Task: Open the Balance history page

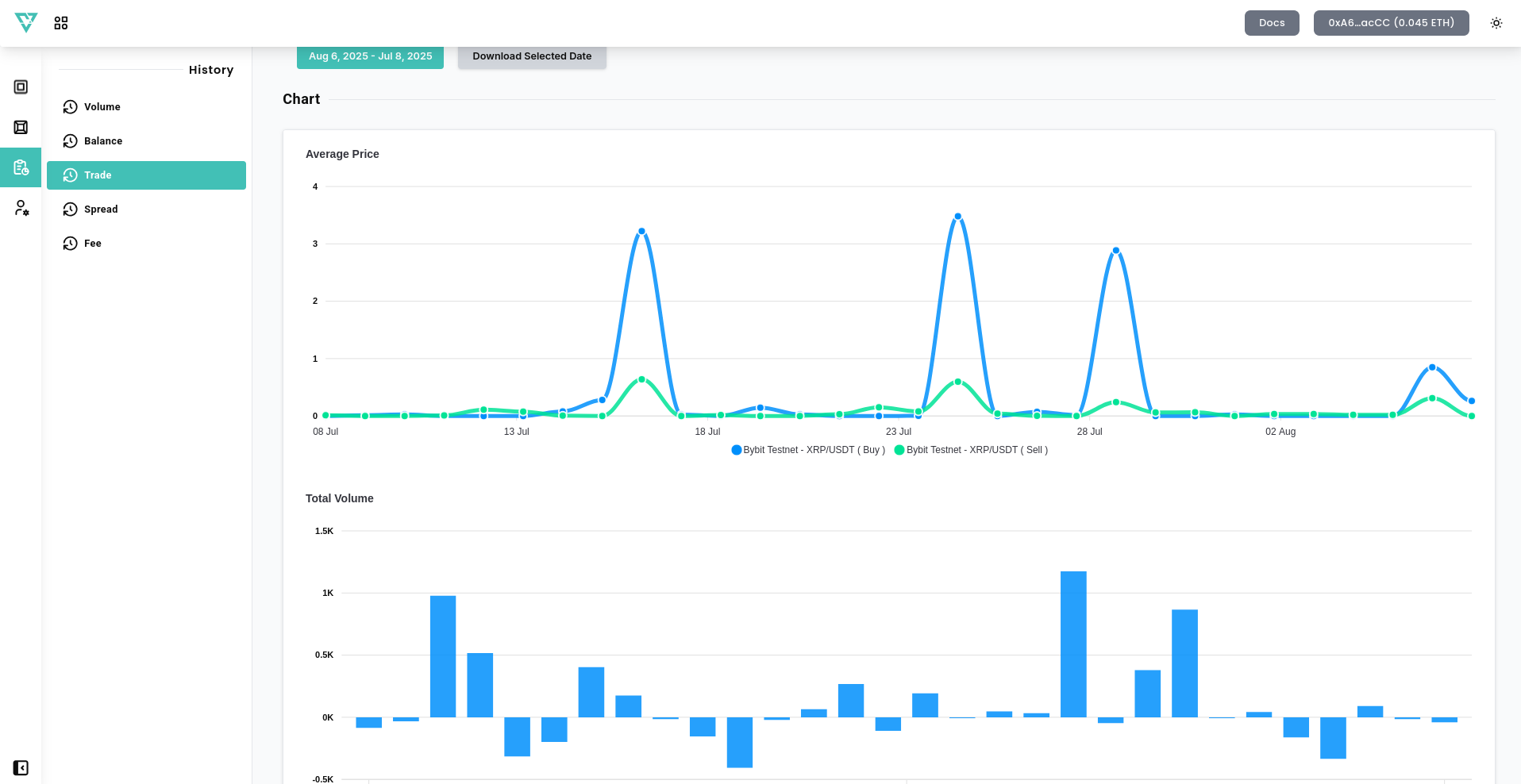Action: [x=103, y=141]
